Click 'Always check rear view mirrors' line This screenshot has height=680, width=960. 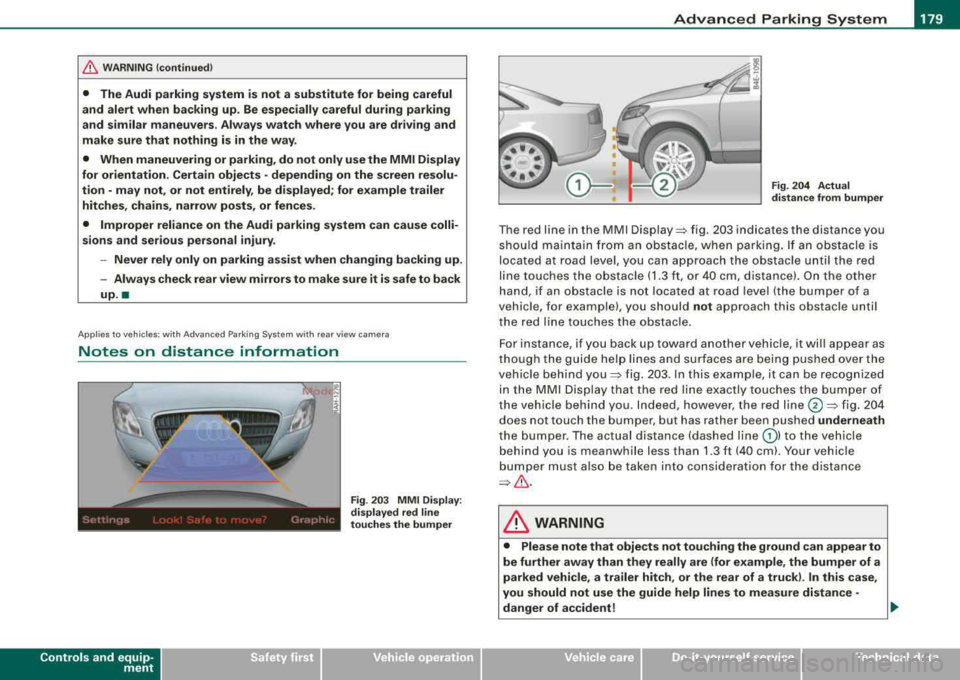[280, 286]
